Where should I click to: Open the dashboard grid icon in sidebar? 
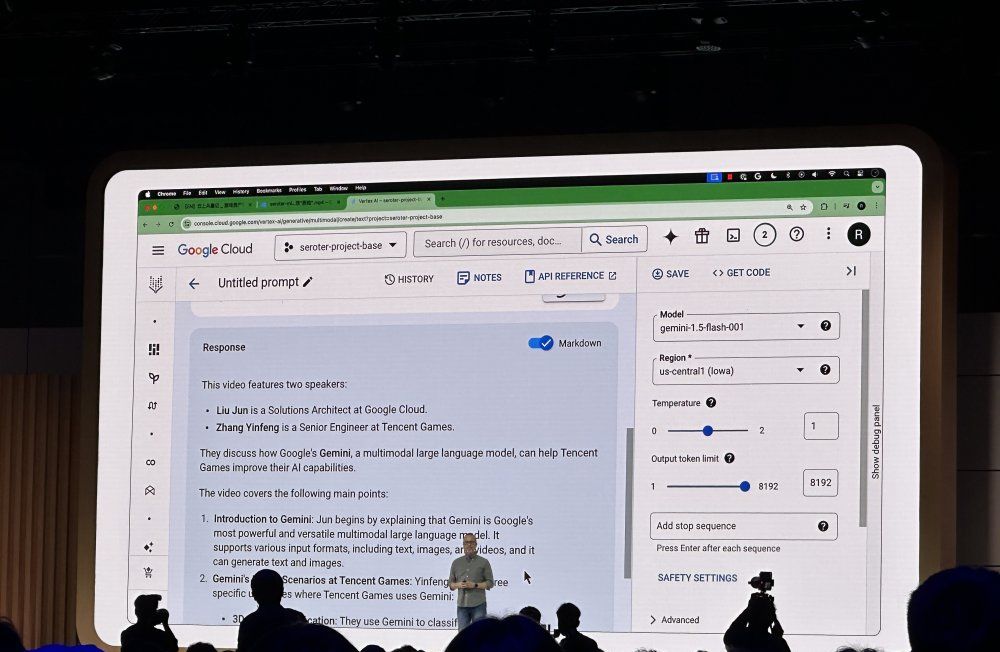[154, 349]
